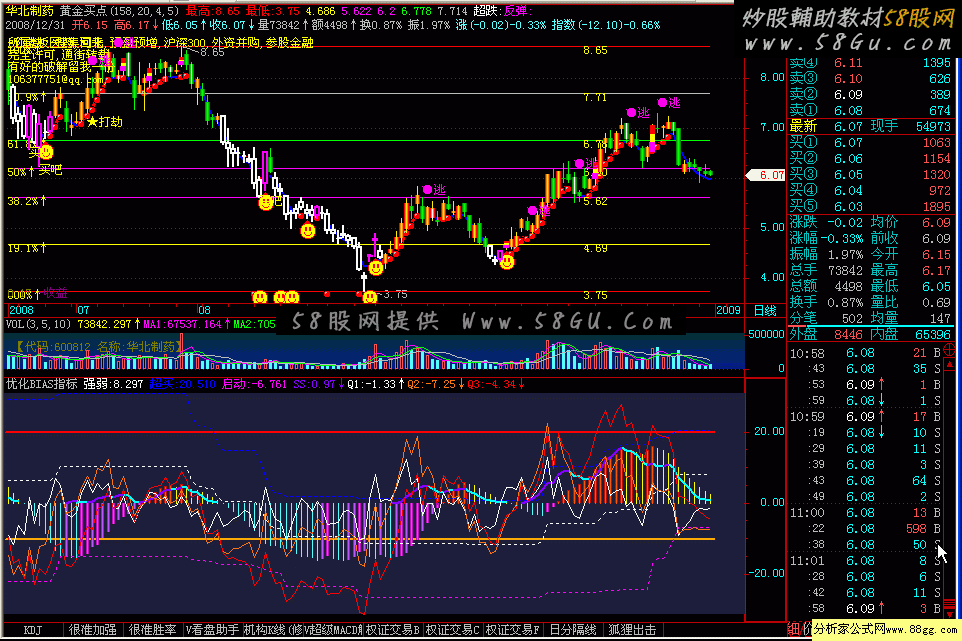
Task: Click the smiley marker on the 38.2% line
Action: (x=265, y=202)
